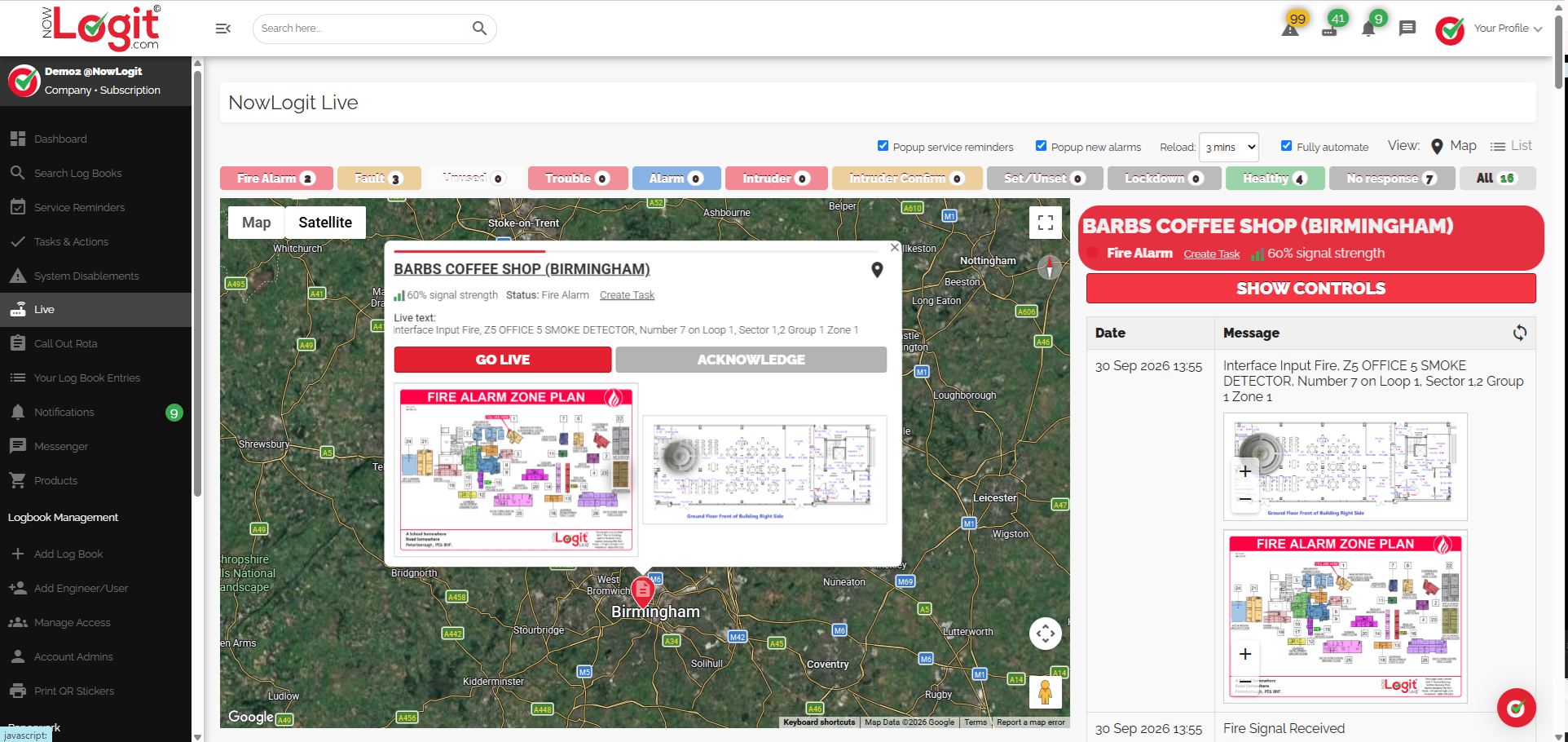Click Create Task link in popup

click(627, 295)
